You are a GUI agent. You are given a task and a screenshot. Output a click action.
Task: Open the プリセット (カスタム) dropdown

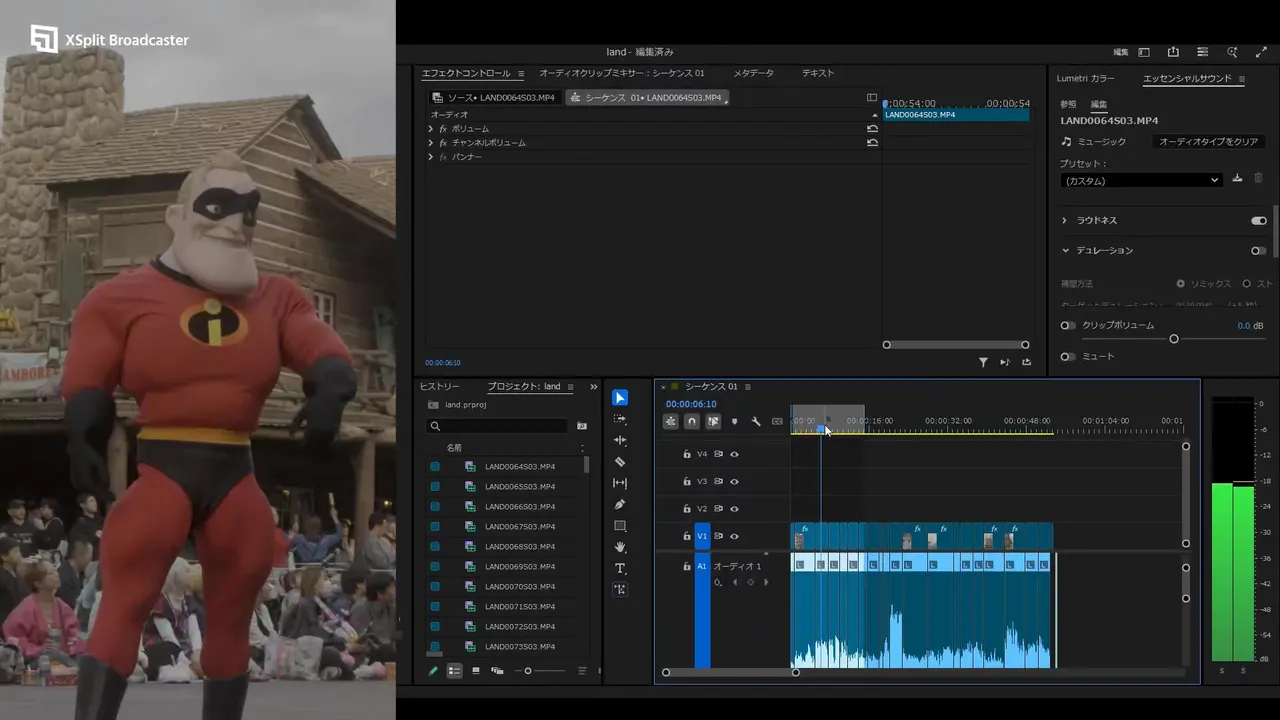pyautogui.click(x=1141, y=180)
